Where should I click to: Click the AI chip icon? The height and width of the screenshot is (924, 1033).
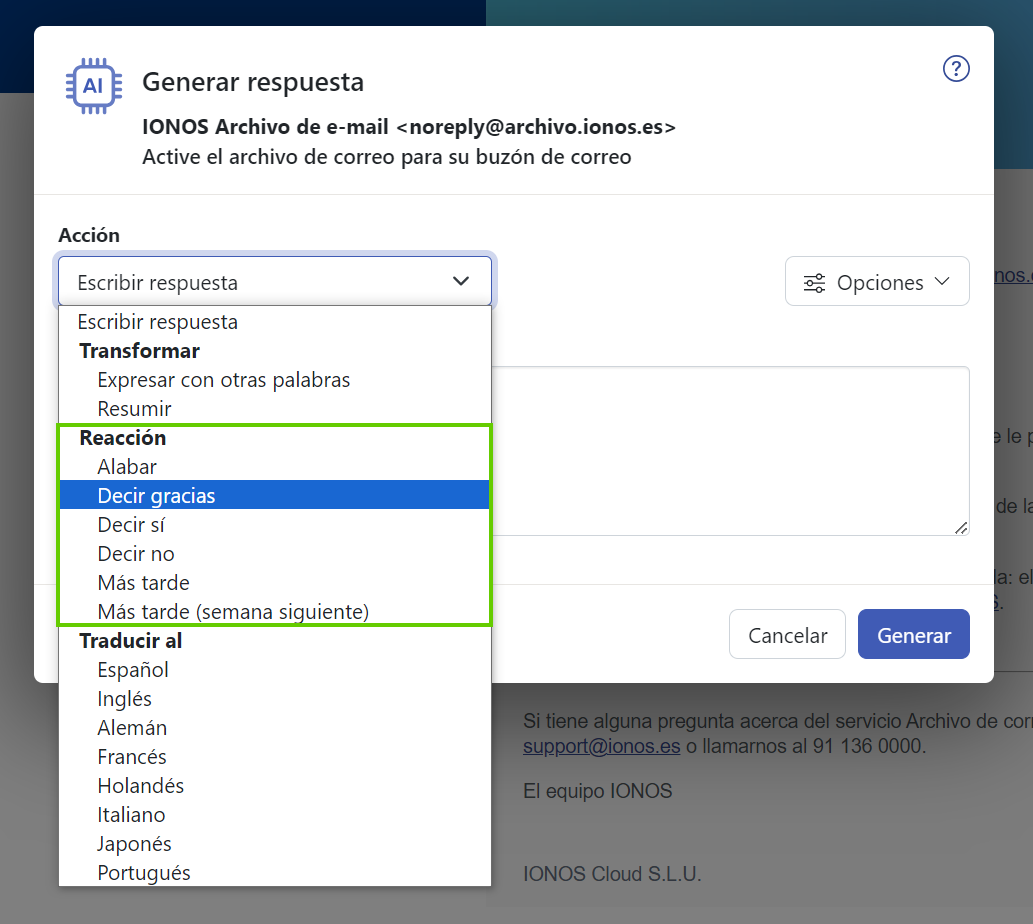pos(94,86)
